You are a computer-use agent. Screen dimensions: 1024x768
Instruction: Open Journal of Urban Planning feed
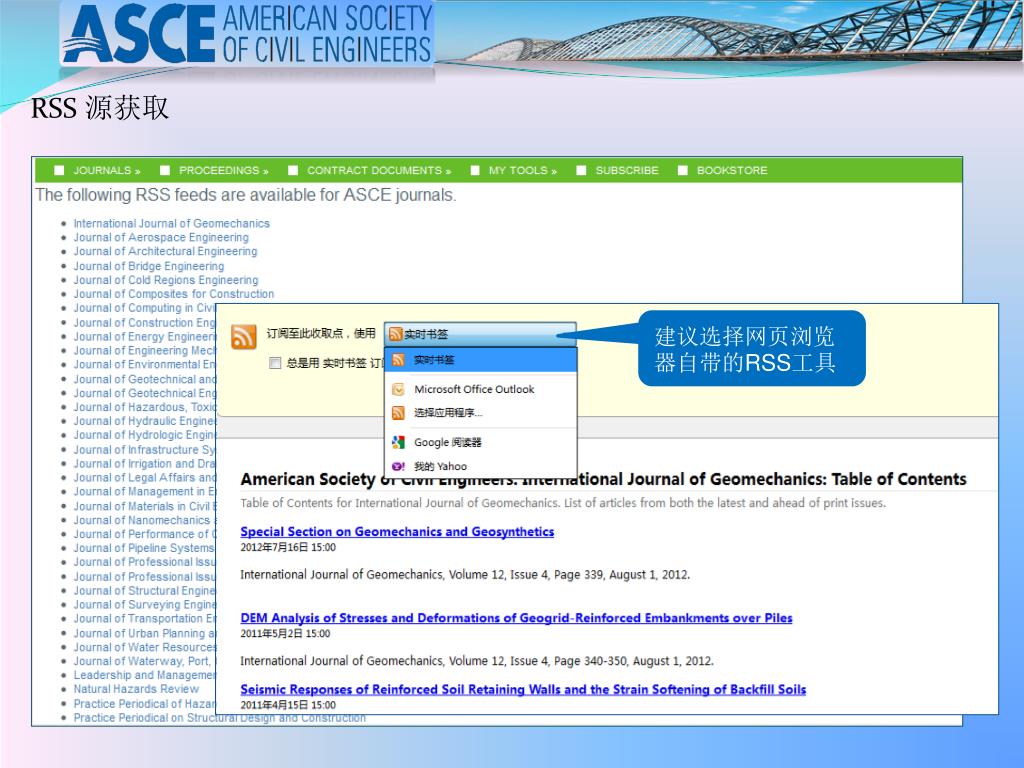[x=144, y=633]
